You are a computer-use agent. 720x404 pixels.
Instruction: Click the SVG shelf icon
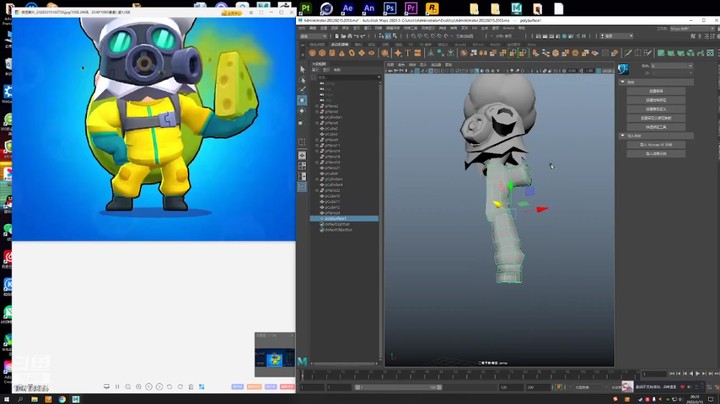pyautogui.click(x=417, y=53)
